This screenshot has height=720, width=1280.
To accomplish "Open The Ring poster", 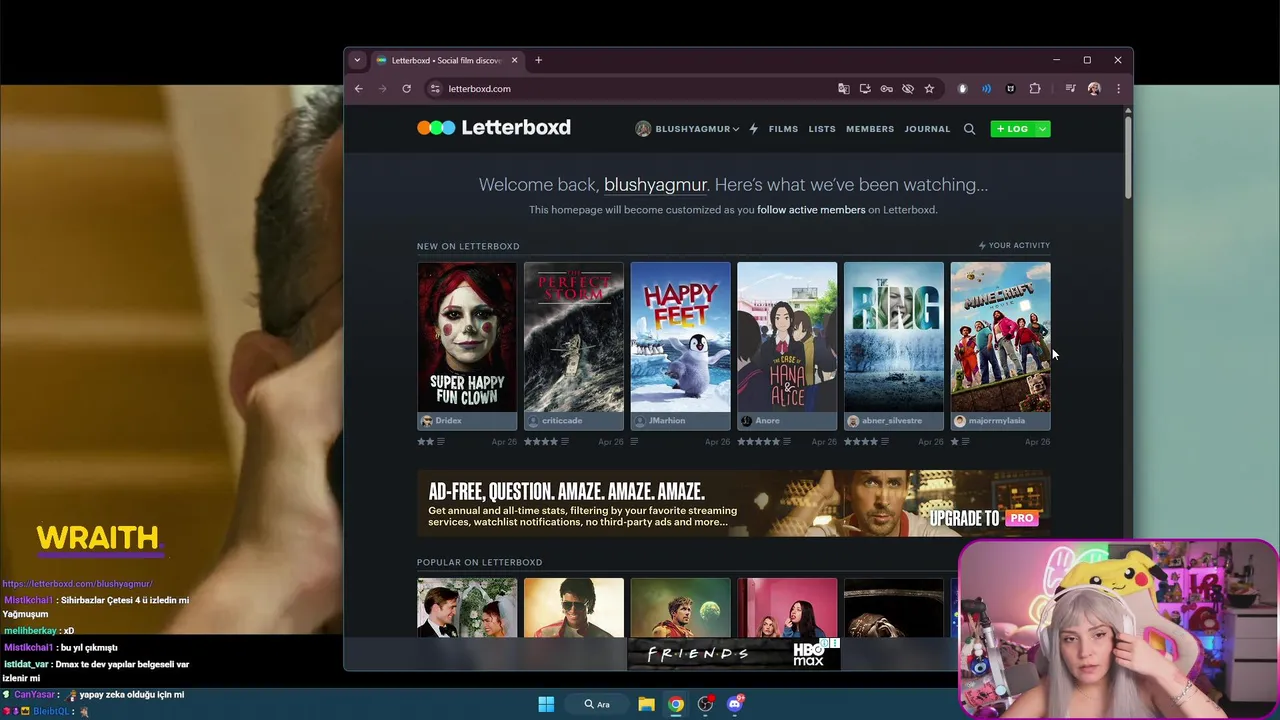I will tap(894, 337).
